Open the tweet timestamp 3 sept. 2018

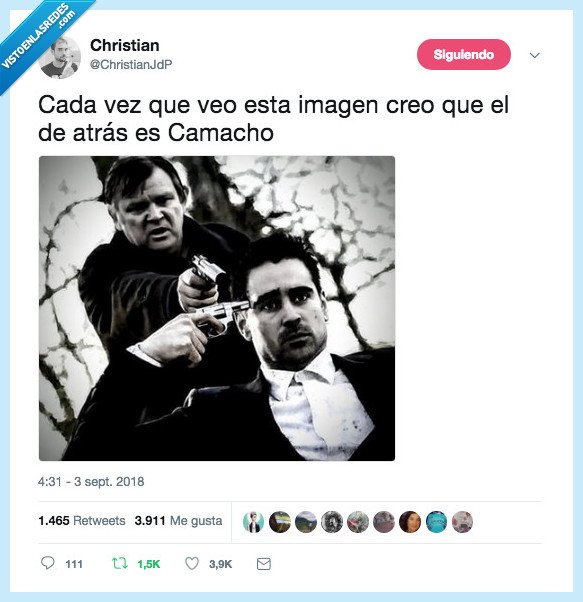pos(91,481)
